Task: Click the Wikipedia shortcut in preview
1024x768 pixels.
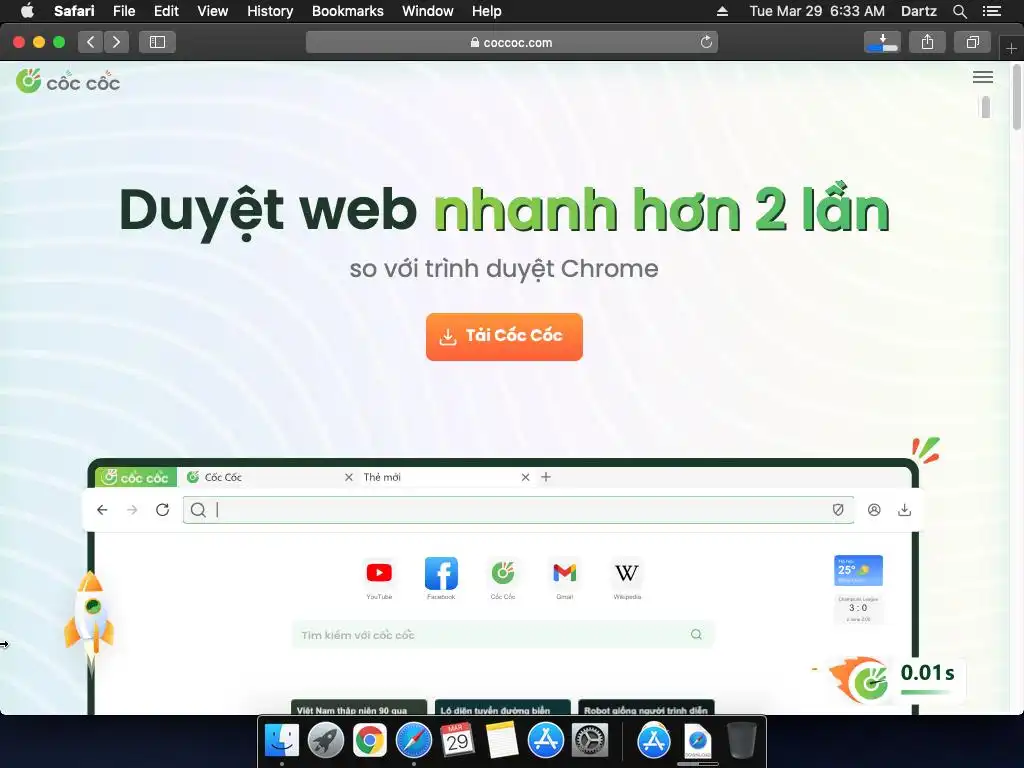Action: (x=627, y=579)
